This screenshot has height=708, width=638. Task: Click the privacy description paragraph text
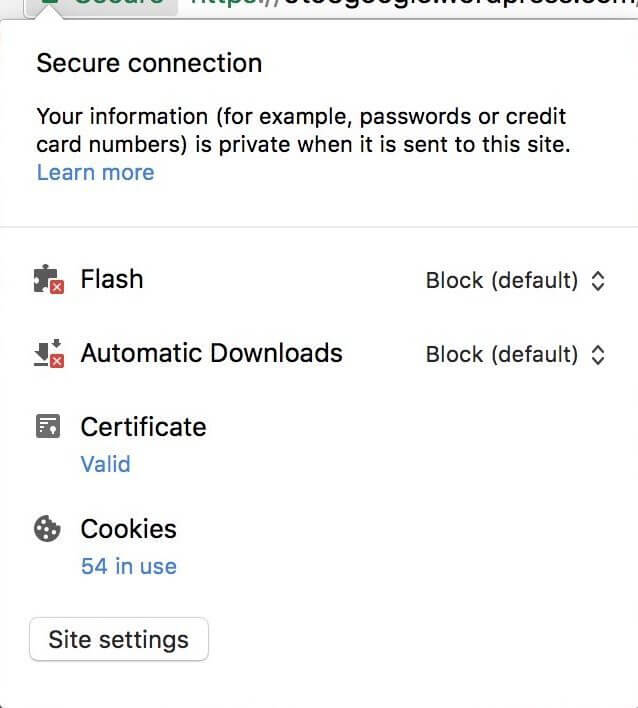coord(300,130)
